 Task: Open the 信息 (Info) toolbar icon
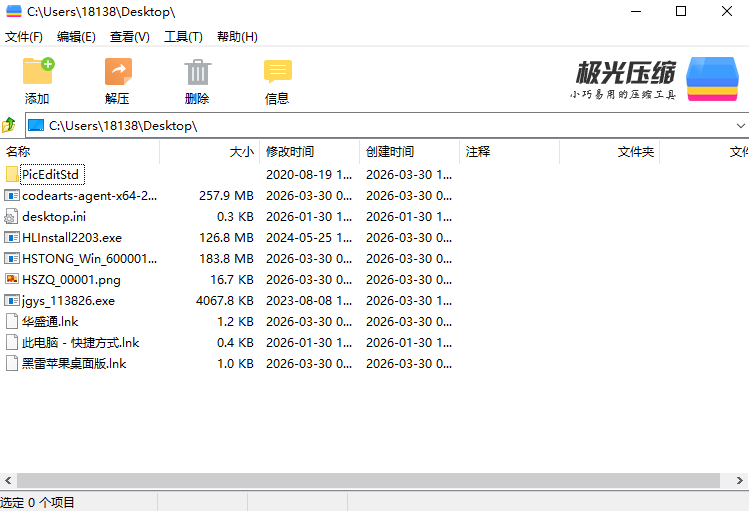(278, 72)
